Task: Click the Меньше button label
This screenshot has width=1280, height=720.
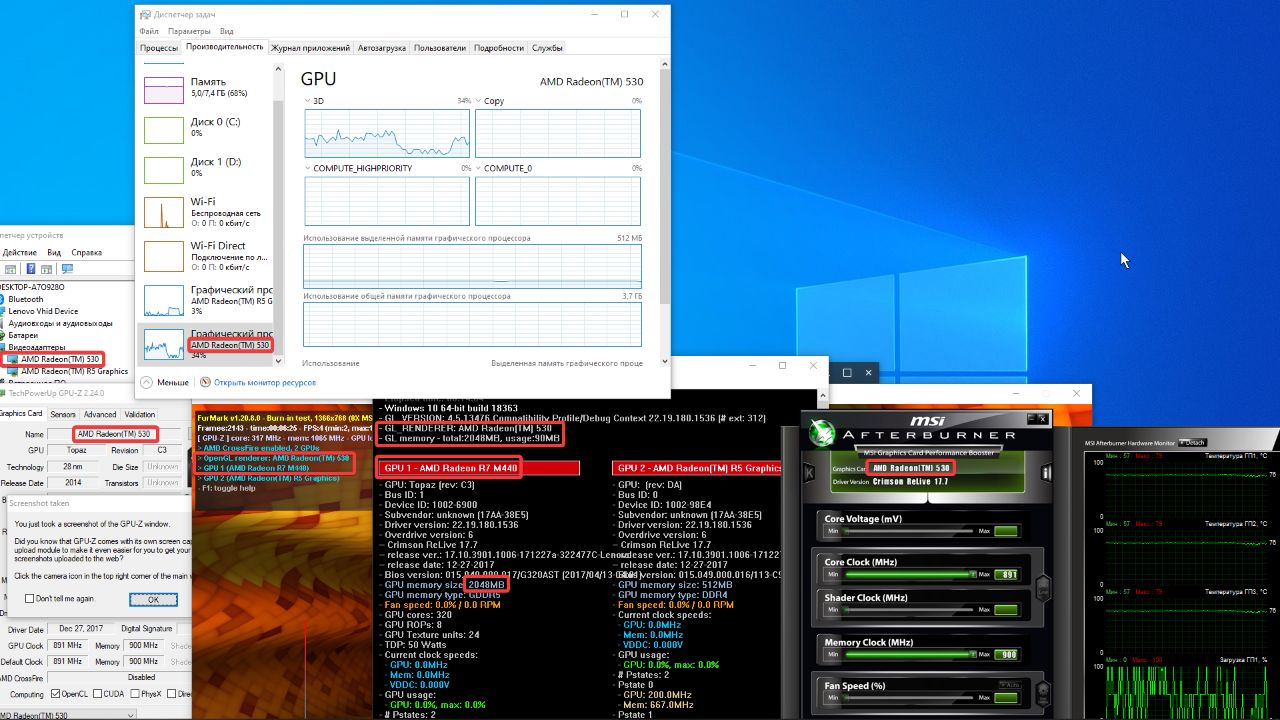Action: [172, 382]
